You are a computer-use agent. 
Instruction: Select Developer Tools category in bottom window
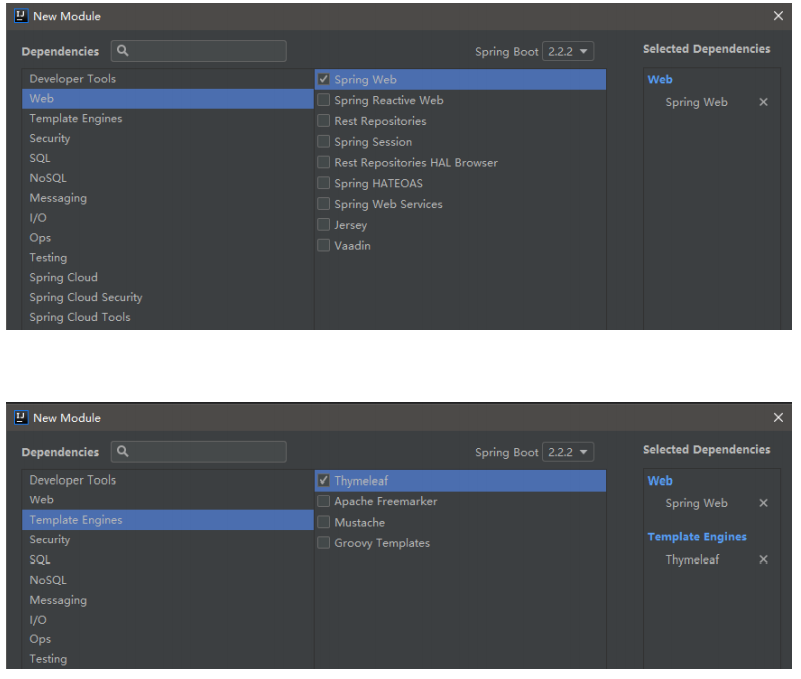(x=168, y=480)
